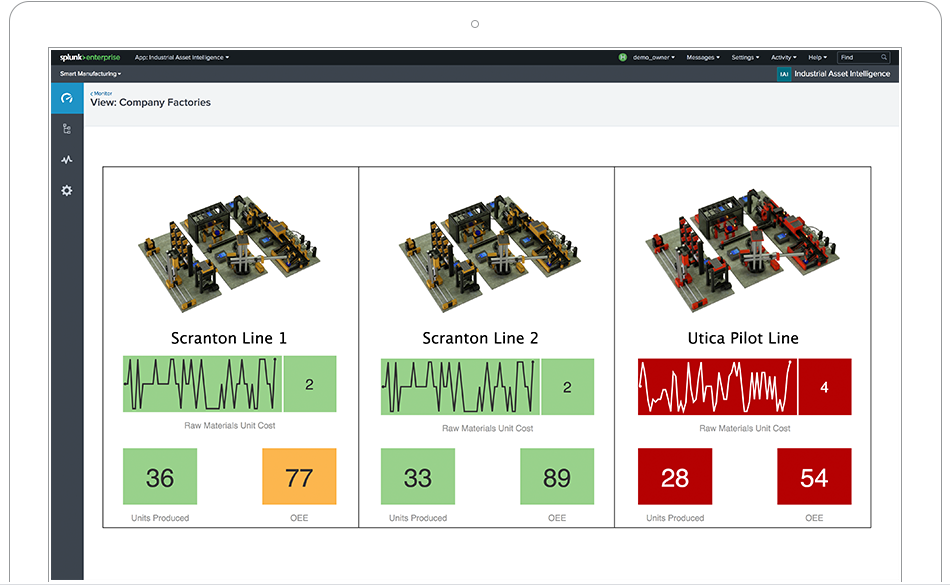The width and height of the screenshot is (950, 585).
Task: Click Raw Materials Unit Cost label under Scranton Line 1
Action: pyautogui.click(x=230, y=426)
